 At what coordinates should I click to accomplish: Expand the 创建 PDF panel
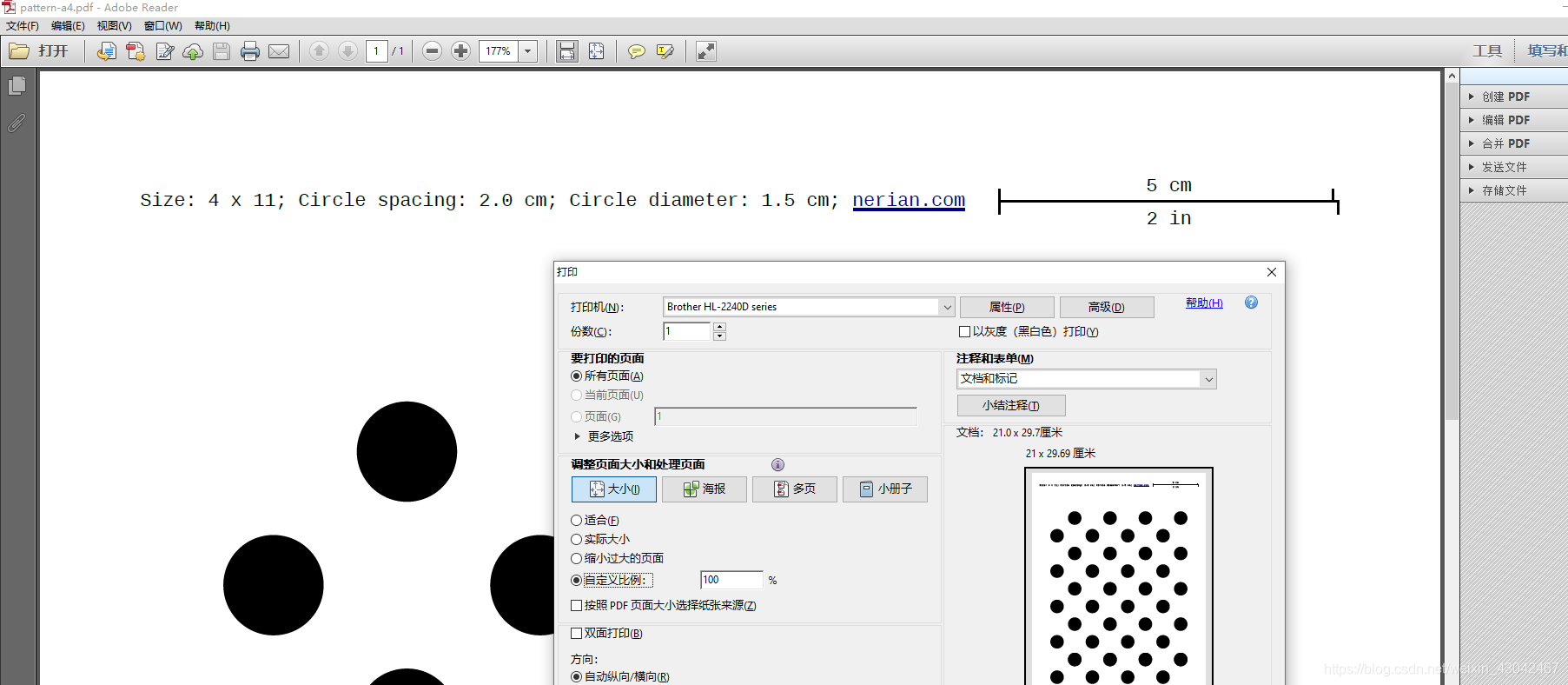click(1515, 96)
